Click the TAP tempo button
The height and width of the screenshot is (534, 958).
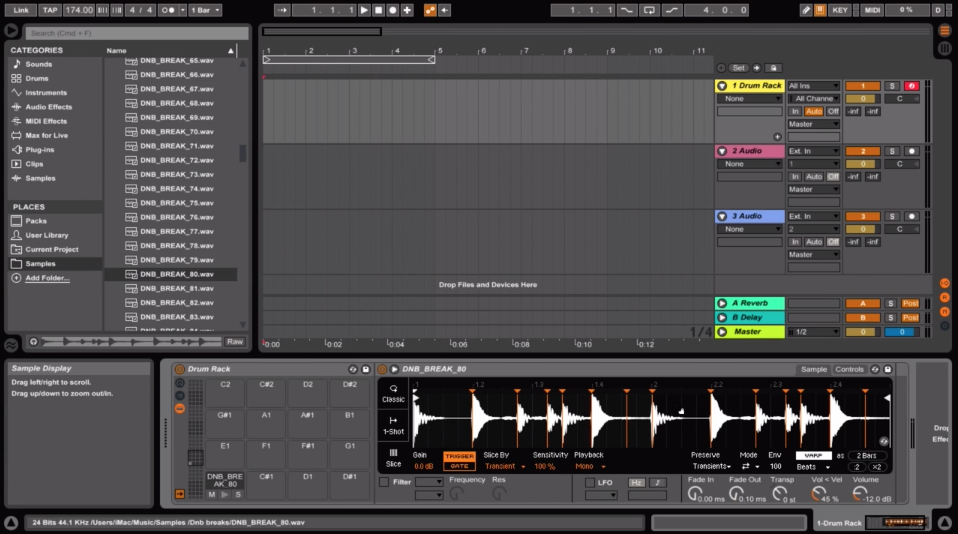click(x=49, y=10)
